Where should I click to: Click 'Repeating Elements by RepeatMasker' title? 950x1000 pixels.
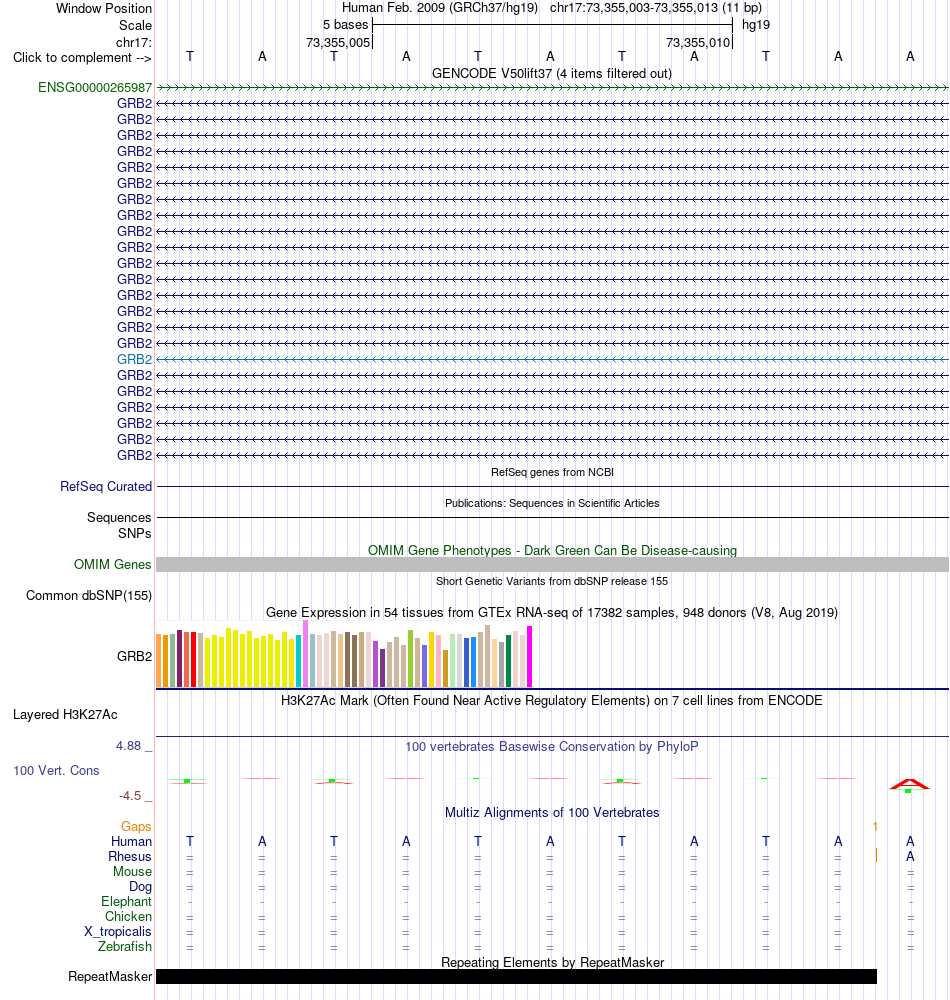click(552, 962)
